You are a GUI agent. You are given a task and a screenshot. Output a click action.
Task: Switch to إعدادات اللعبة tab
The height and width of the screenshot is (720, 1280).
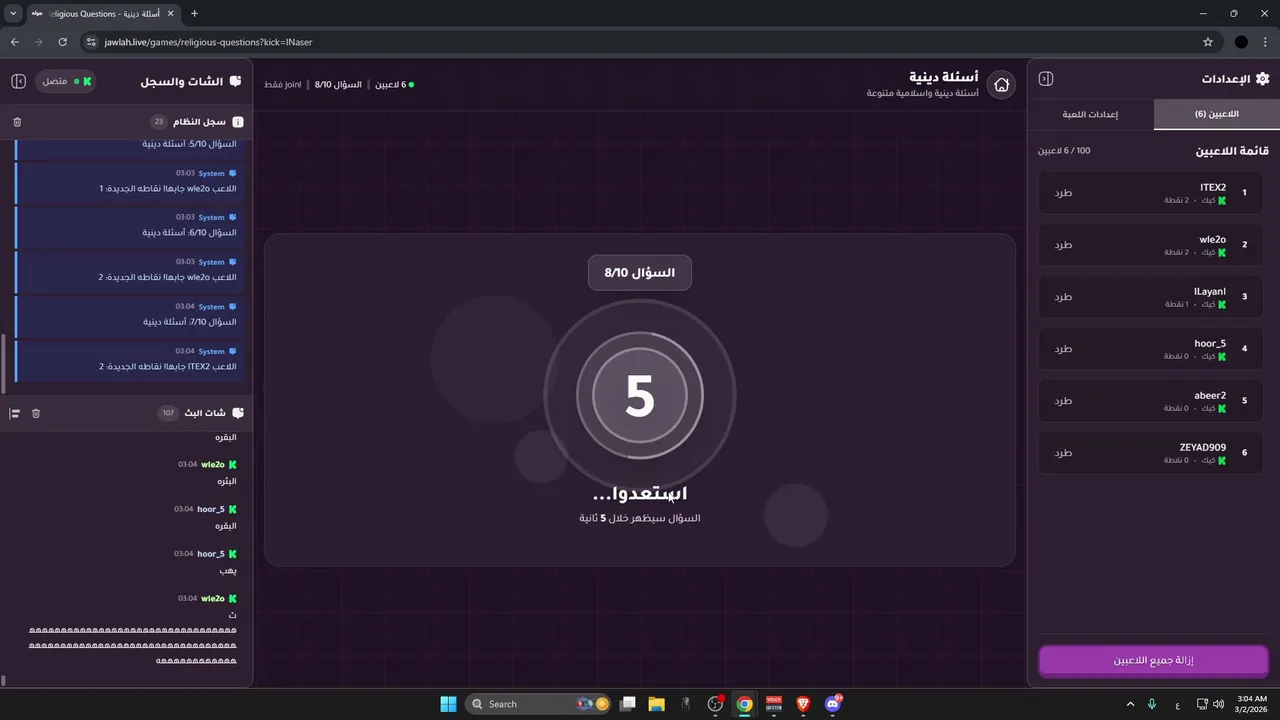coord(1090,114)
